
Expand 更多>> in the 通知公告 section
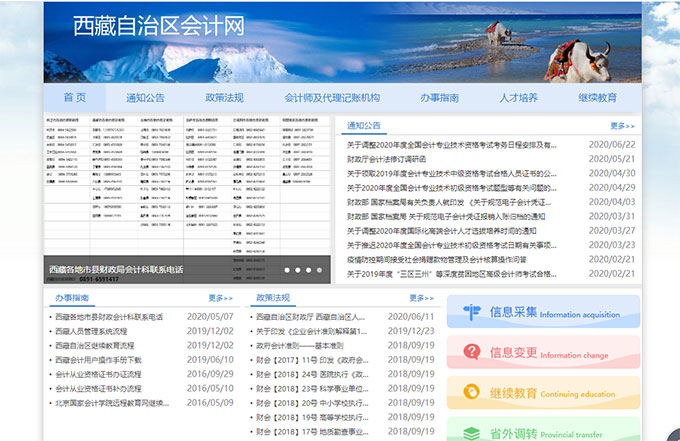(622, 126)
